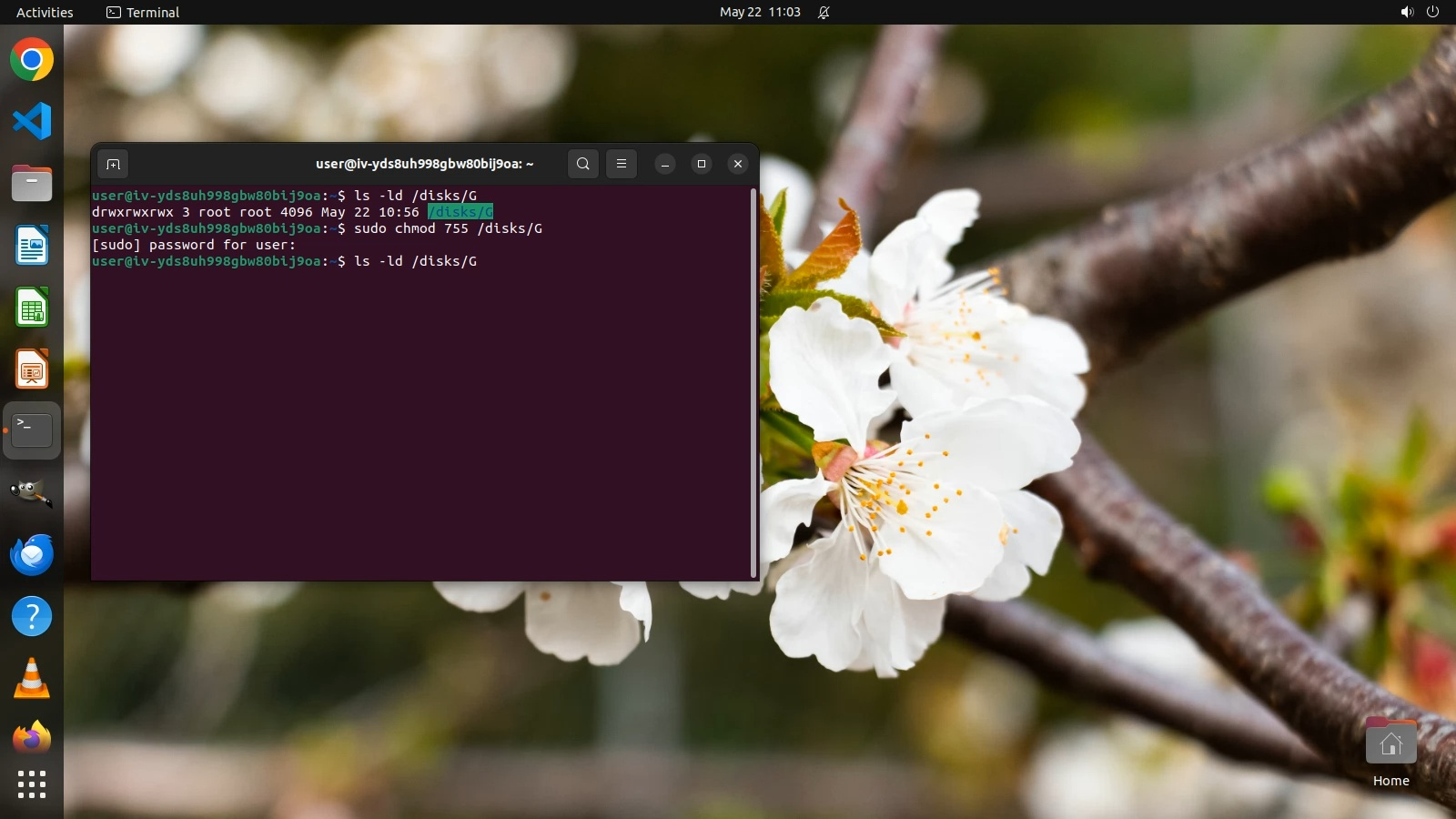Open the terminal hamburger menu
Image resolution: width=1456 pixels, height=819 pixels.
tap(622, 164)
